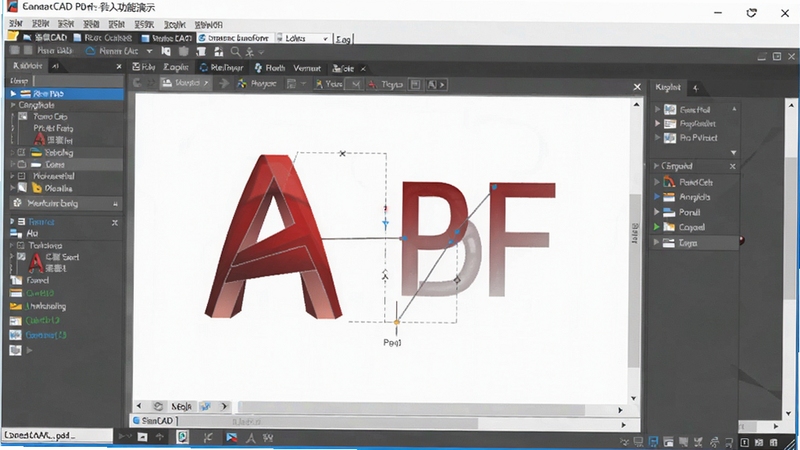Click the person icon right of the magnifier
Screen dimensions: 800x450
pos(249,52)
